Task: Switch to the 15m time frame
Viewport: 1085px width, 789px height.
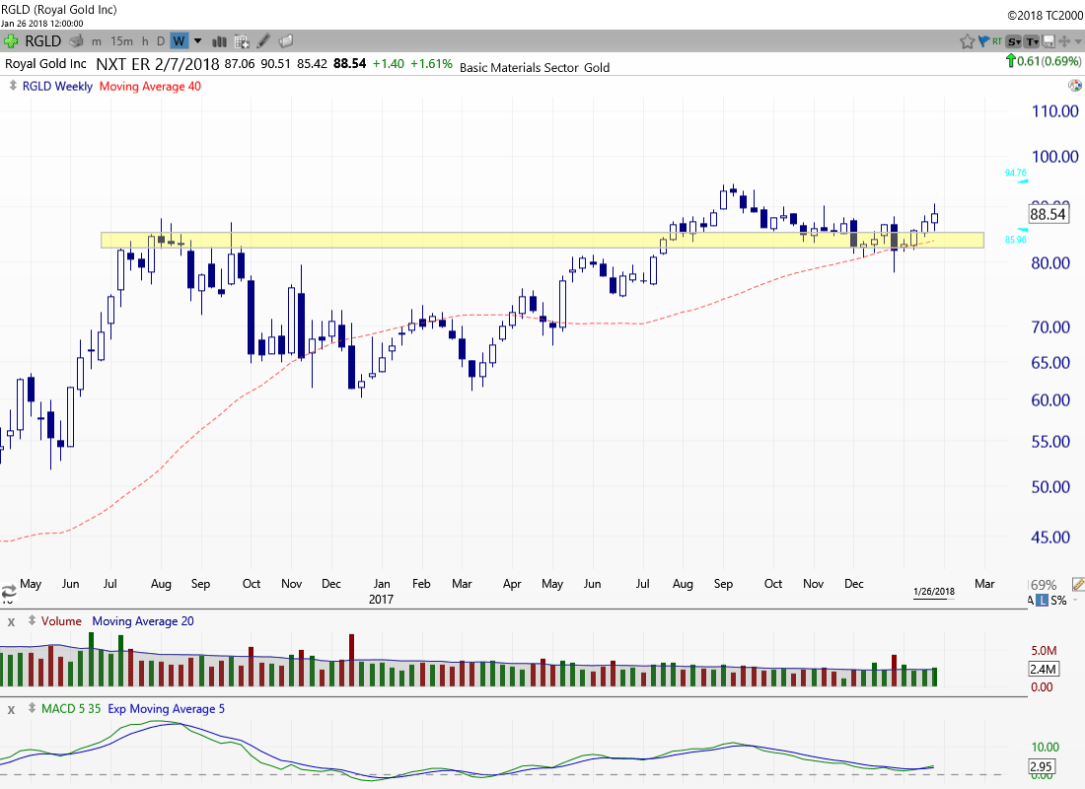Action: [122, 41]
